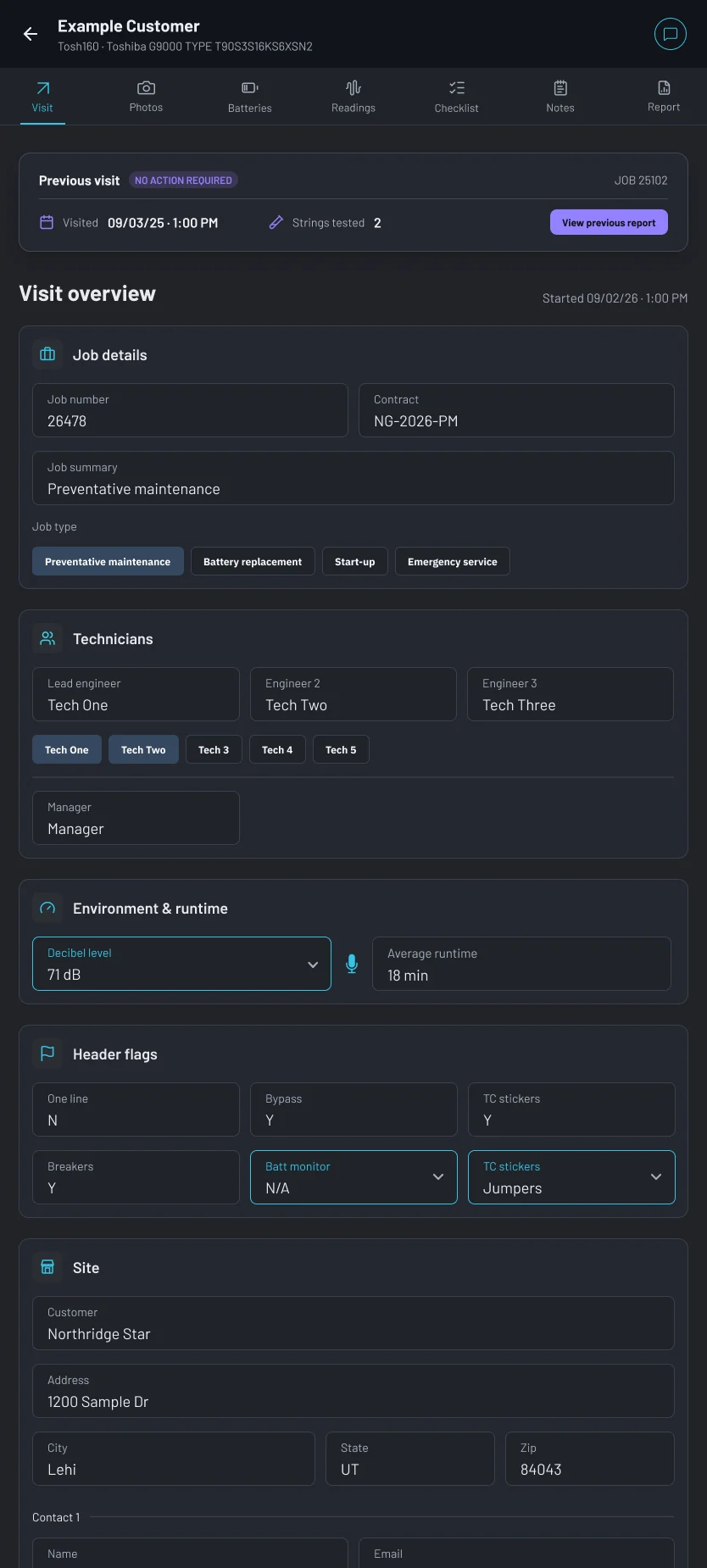The image size is (707, 1568).
Task: Click the Contract field
Action: coord(516,410)
